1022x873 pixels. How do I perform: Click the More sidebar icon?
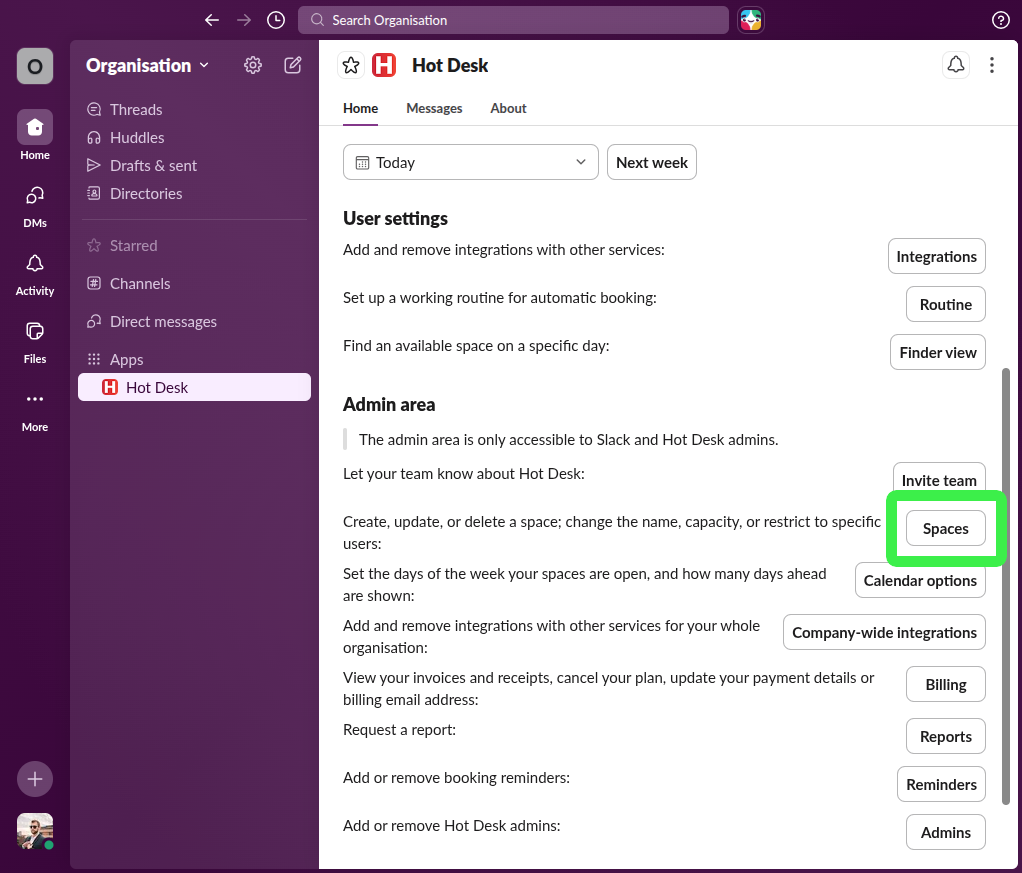[x=34, y=405]
